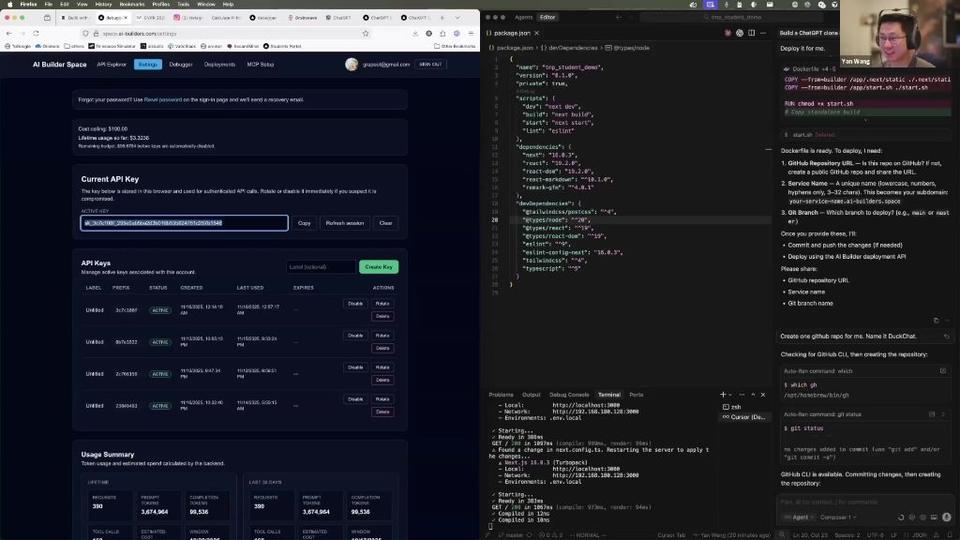Open the user avatar in AI Builder Space
960x540 pixels.
(351, 64)
